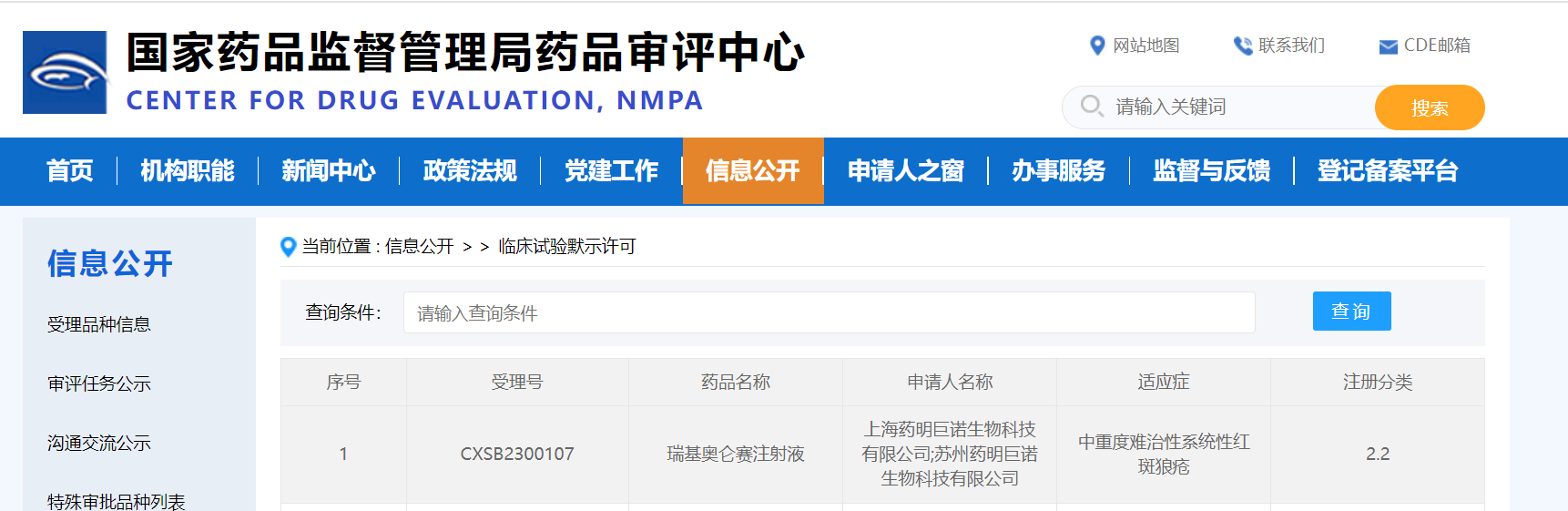Open the 办事服务 menu

1059,170
